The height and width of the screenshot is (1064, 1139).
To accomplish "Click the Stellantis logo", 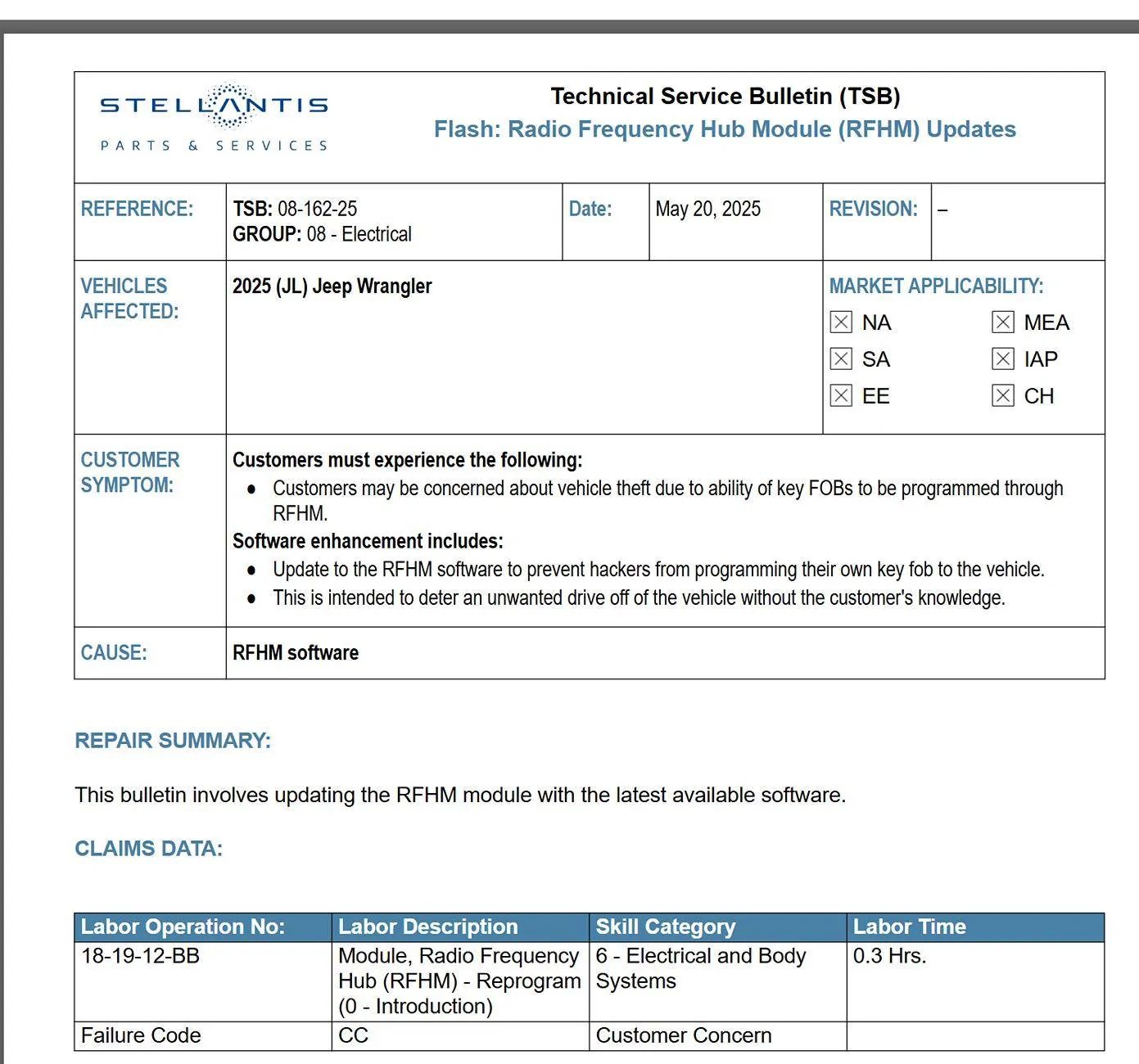I will pos(214,118).
